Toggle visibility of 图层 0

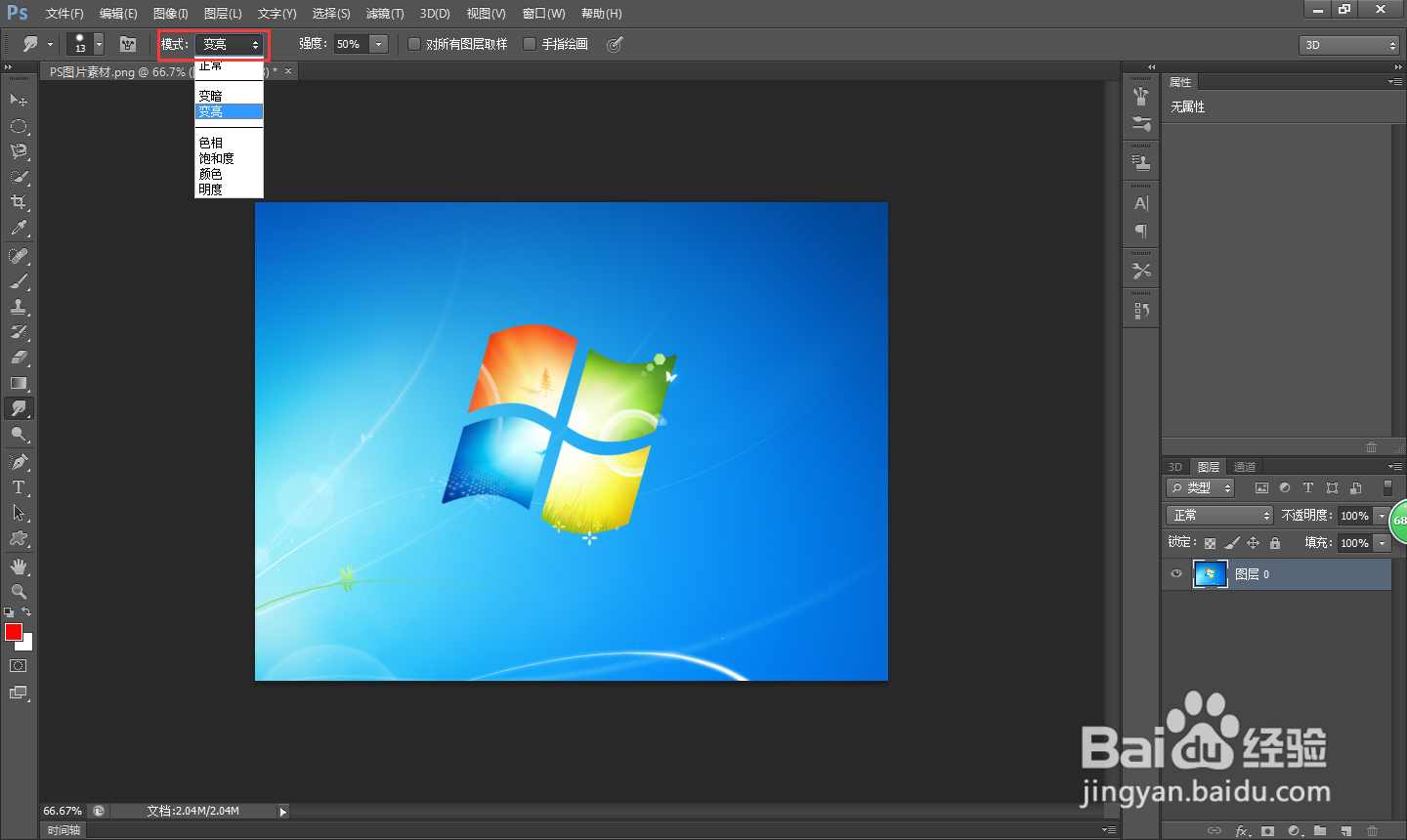pyautogui.click(x=1176, y=574)
